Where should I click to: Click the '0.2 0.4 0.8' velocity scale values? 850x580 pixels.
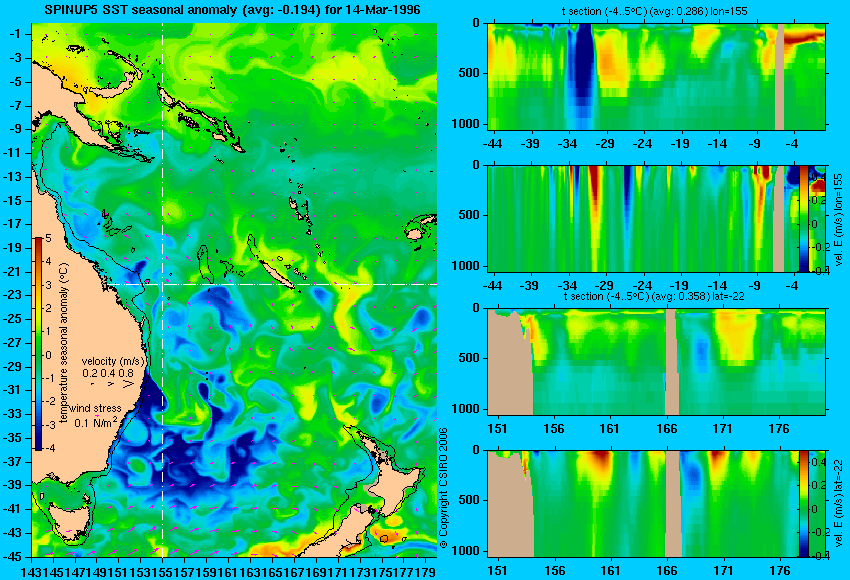108,373
